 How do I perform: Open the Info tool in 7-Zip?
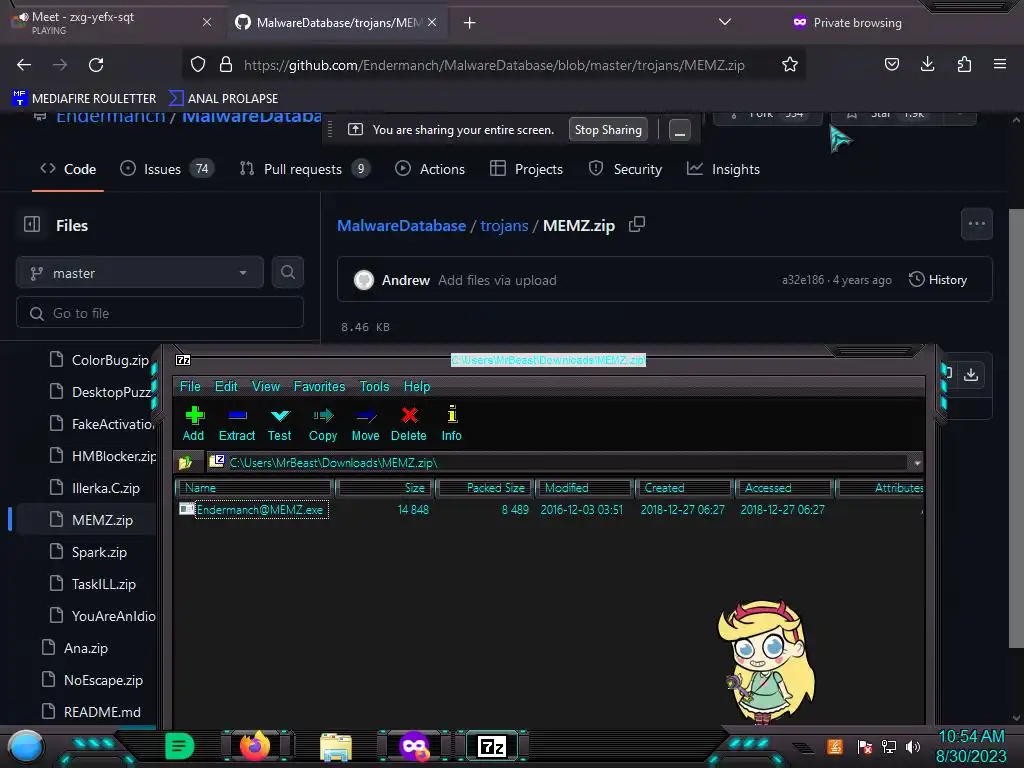point(451,423)
